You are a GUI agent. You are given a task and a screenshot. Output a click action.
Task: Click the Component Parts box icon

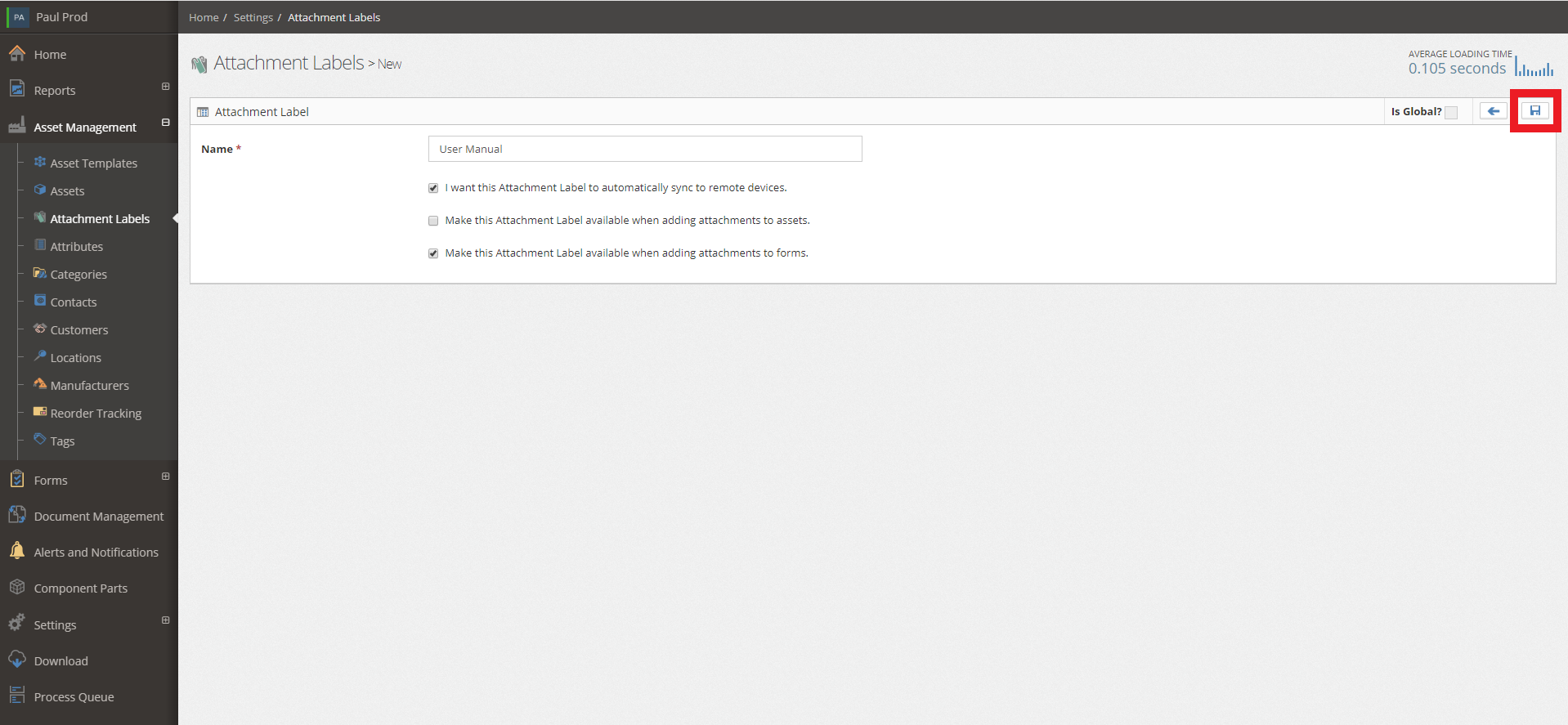pyautogui.click(x=17, y=587)
